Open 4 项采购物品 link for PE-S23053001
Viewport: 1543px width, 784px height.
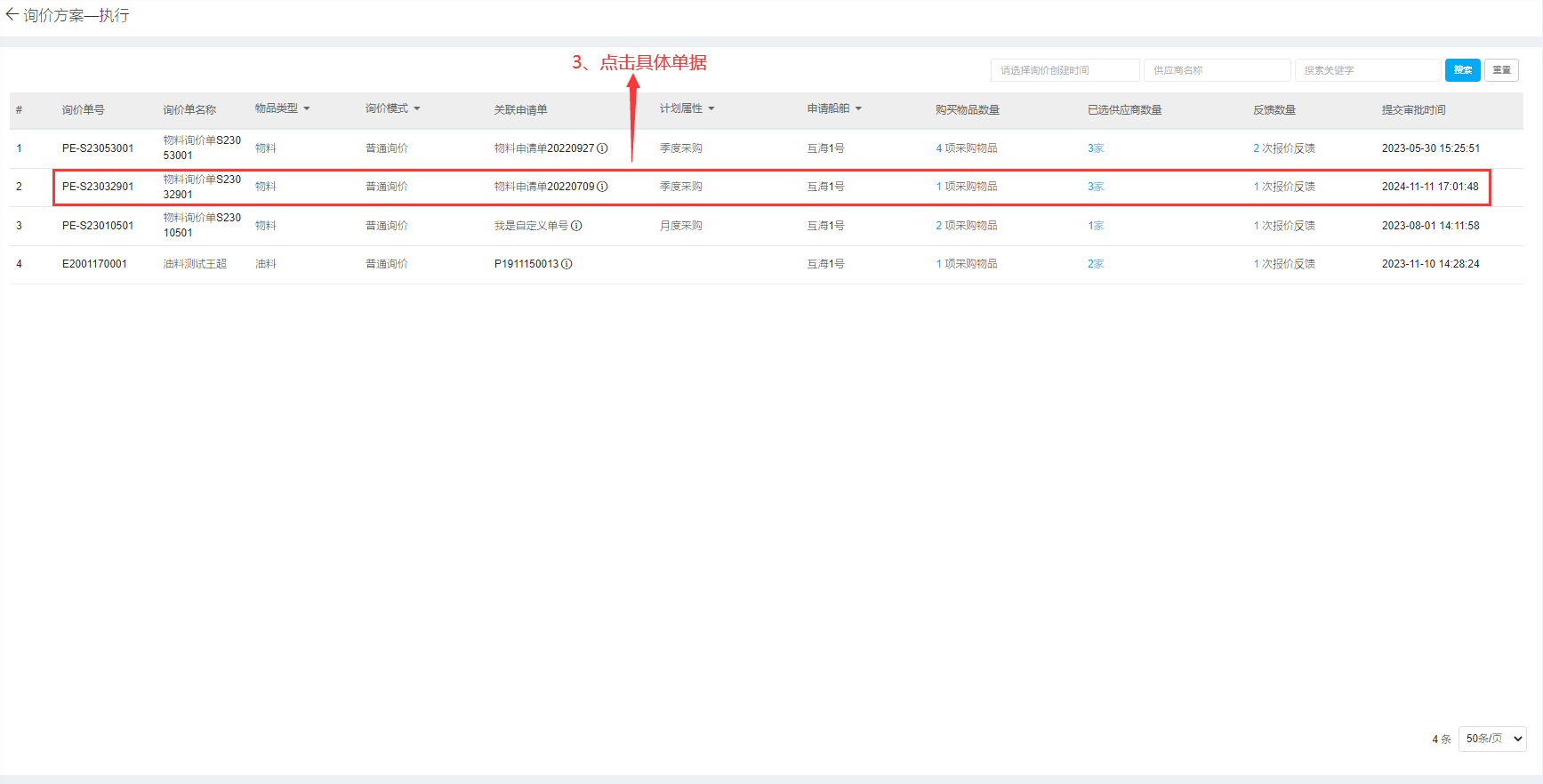(x=966, y=148)
